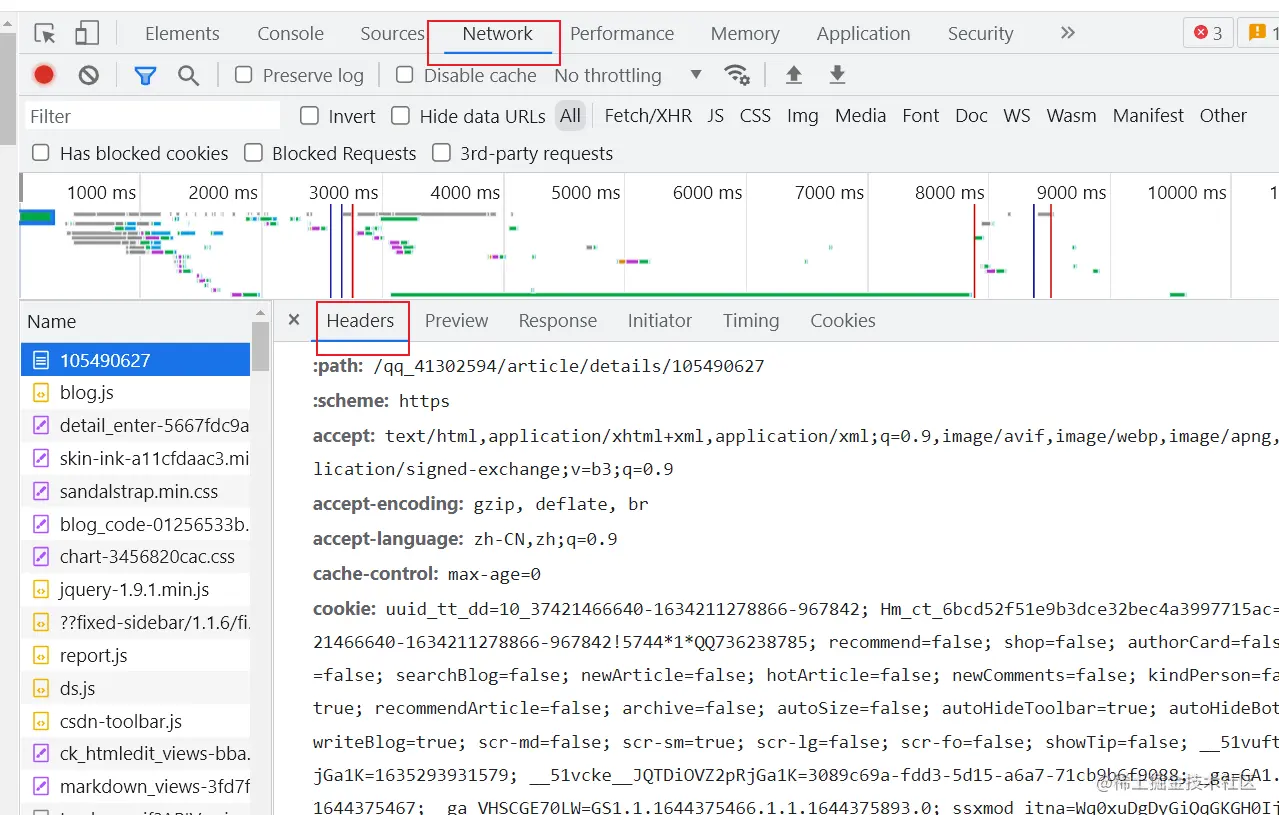
Task: Select the Network panel tab
Action: [x=498, y=33]
